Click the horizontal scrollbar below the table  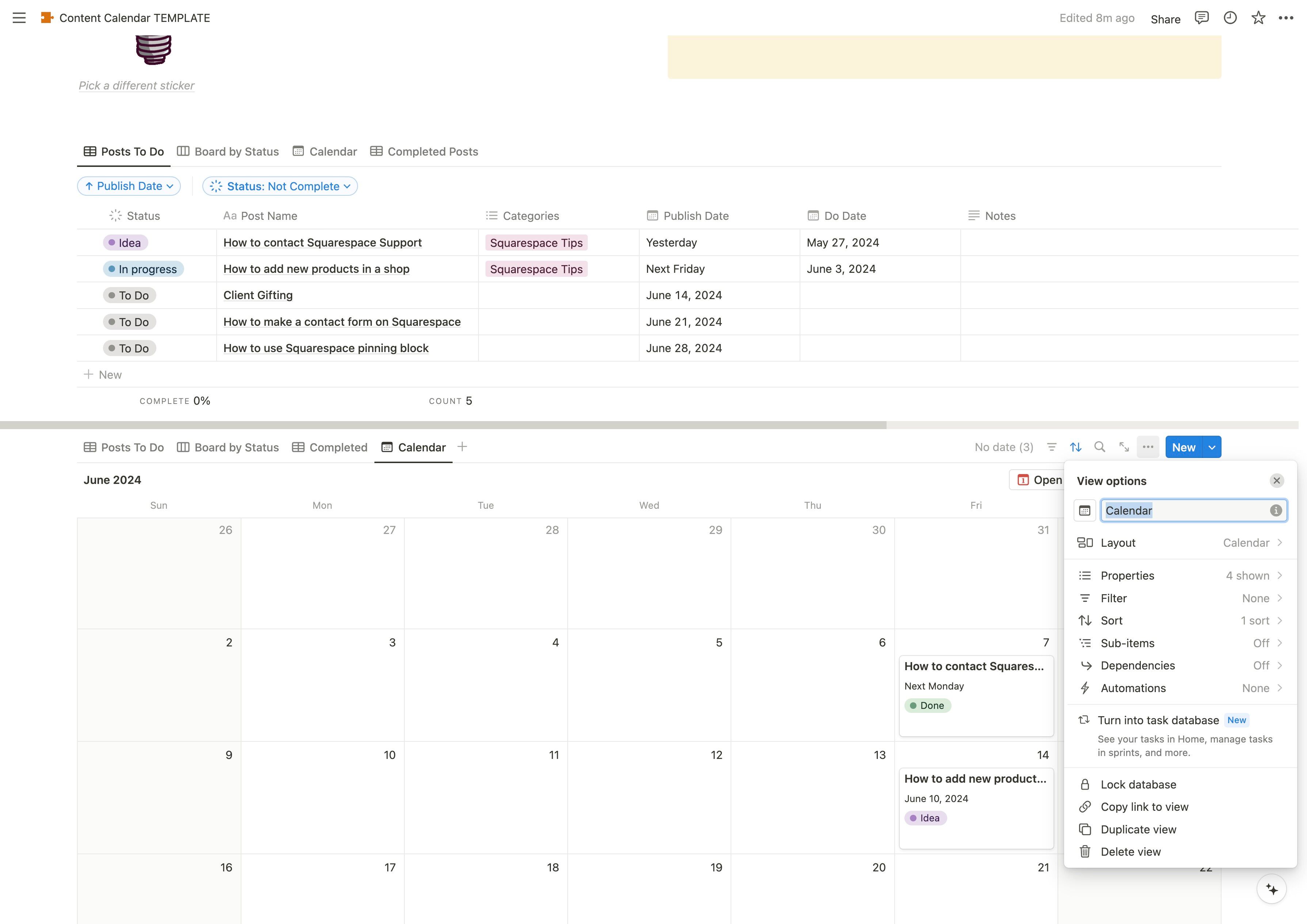point(443,425)
